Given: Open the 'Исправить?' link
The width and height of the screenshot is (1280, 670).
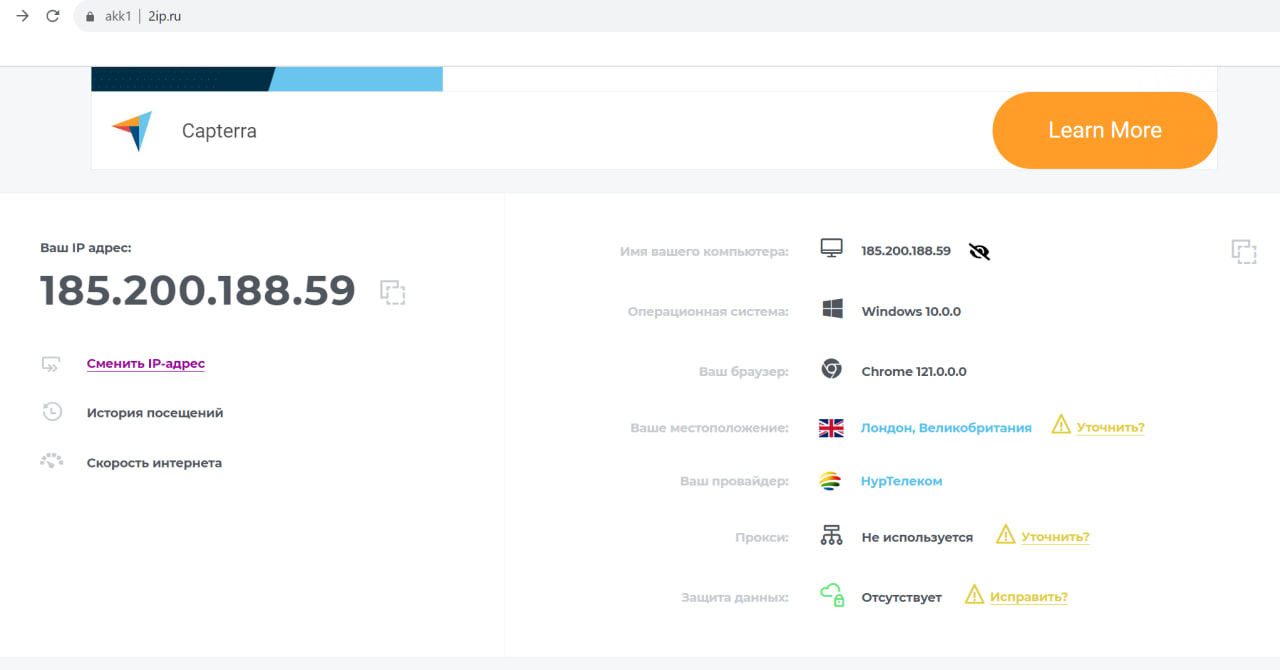Looking at the screenshot, I should pos(1029,597).
